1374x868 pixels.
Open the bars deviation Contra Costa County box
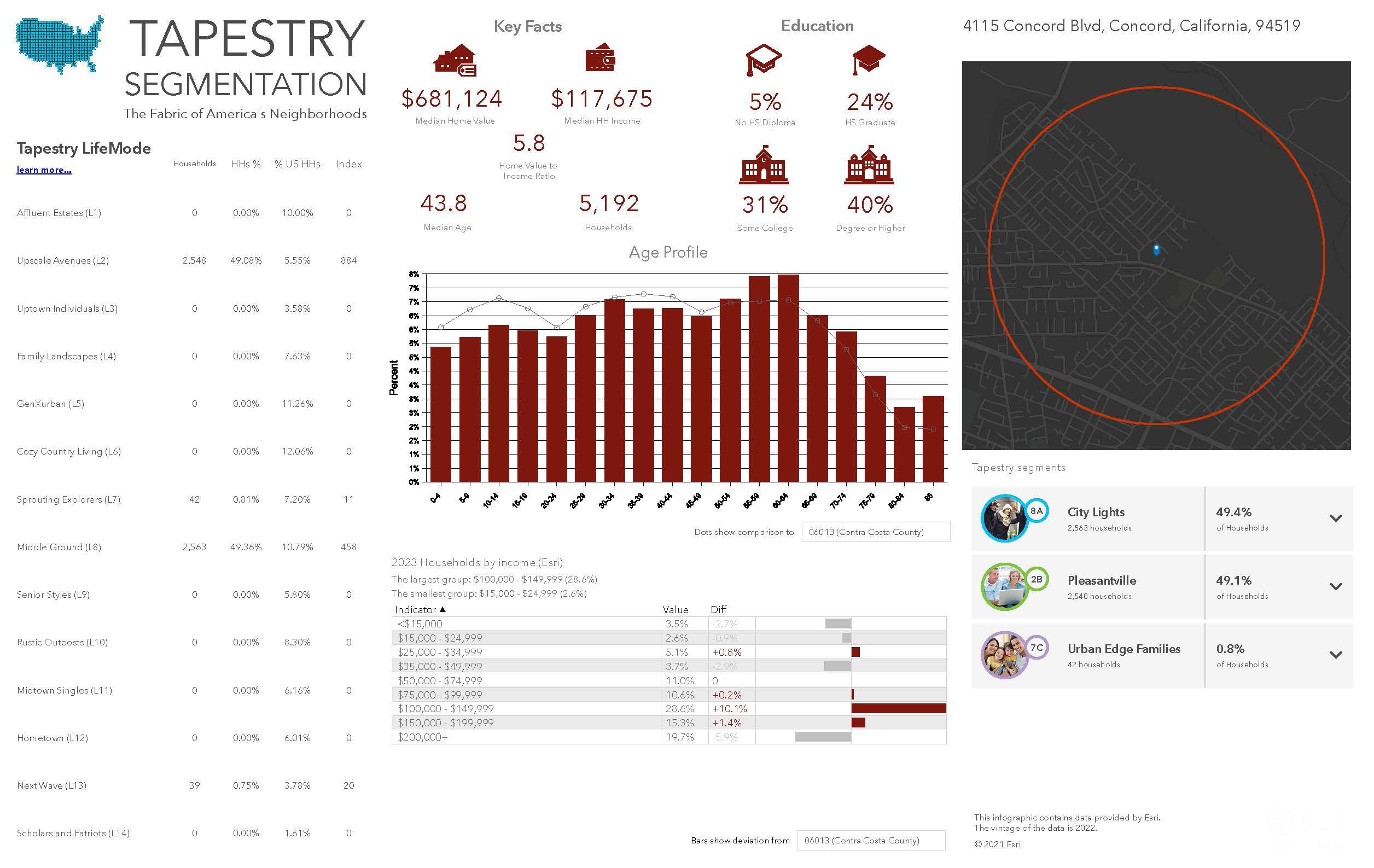pyautogui.click(x=871, y=841)
